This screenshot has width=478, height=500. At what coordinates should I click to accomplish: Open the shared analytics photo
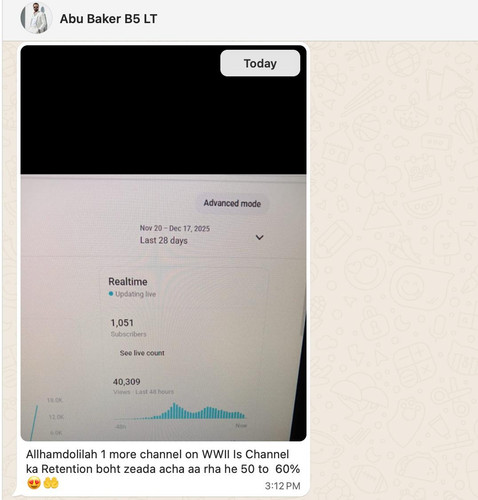(x=163, y=243)
